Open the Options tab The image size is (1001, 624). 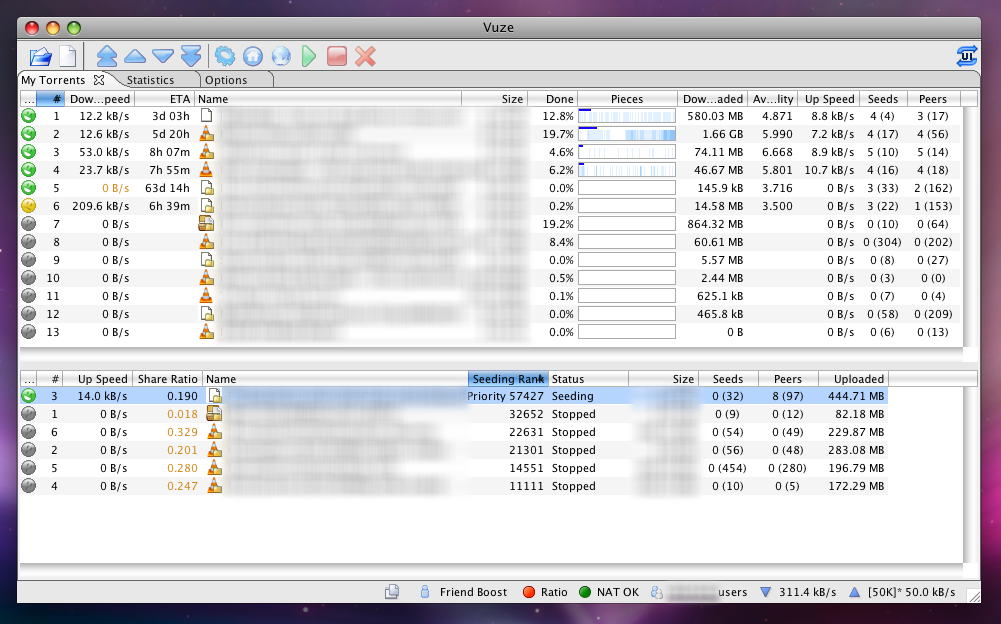(228, 79)
